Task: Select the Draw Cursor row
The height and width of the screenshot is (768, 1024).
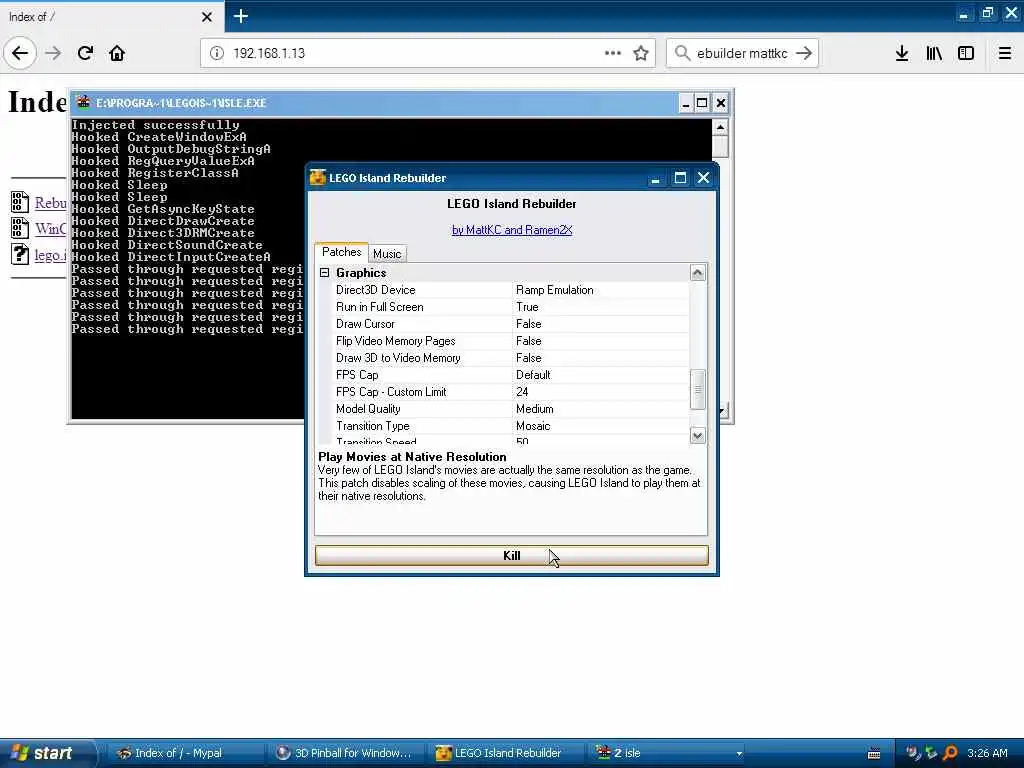Action: [x=511, y=324]
